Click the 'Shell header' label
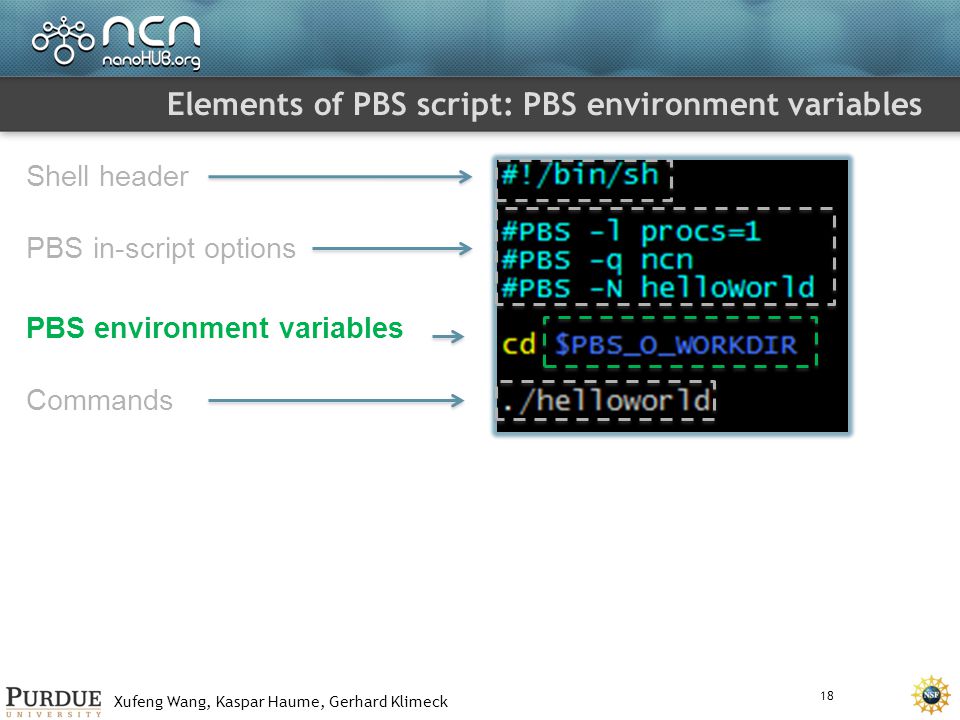Screen dimensions: 960x720 coord(108,176)
